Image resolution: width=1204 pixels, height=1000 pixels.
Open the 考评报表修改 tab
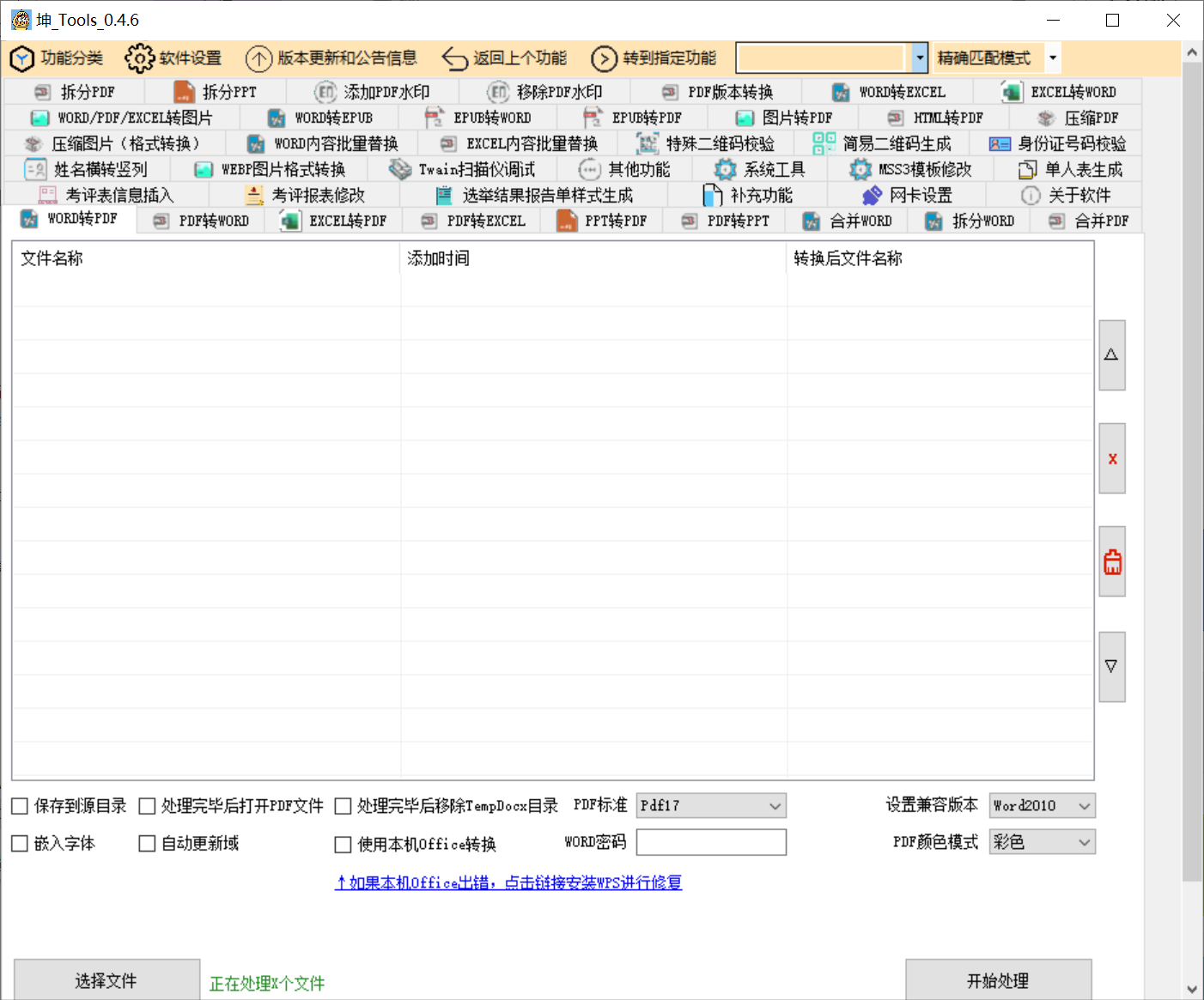point(305,195)
